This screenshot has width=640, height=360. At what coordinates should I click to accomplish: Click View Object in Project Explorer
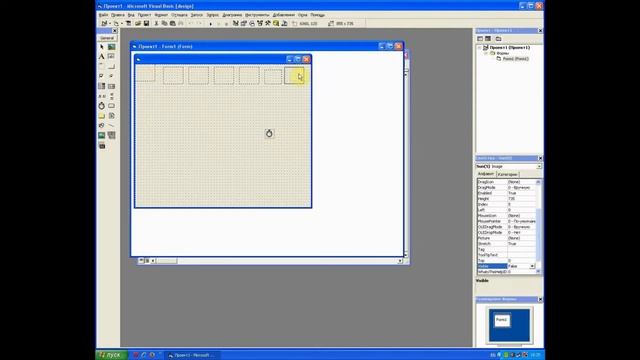click(x=488, y=39)
